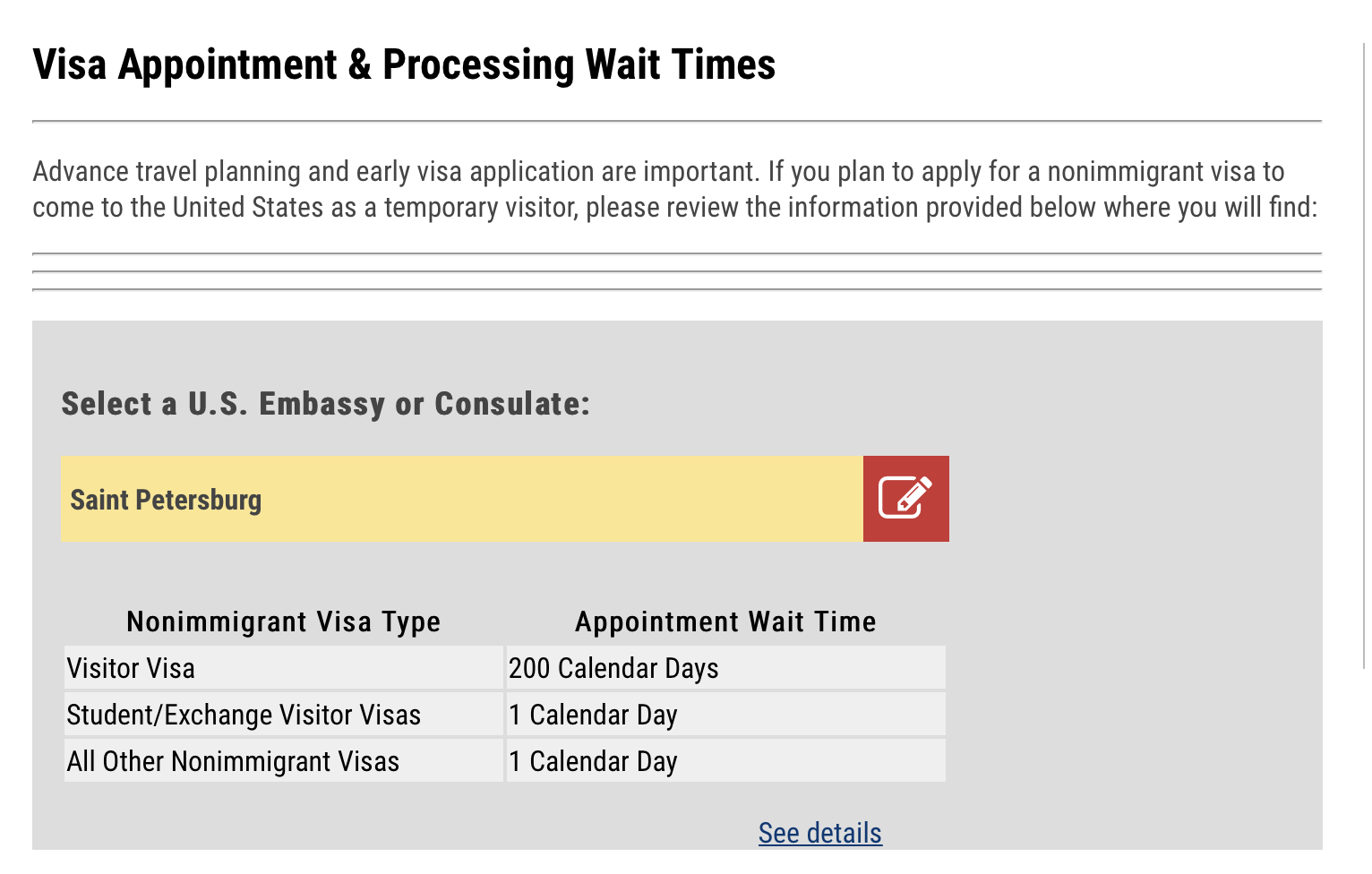Select All Other Nonimmigrant Visas cell
This screenshot has width=1372, height=874.
coord(283,761)
